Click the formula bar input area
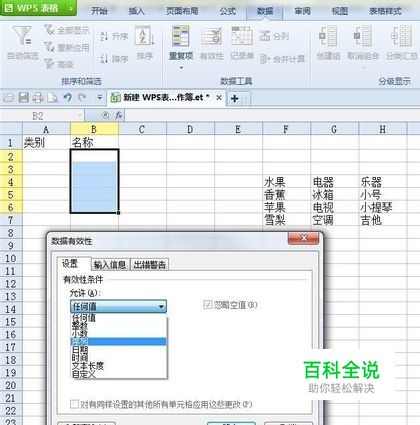The width and height of the screenshot is (420, 425). [x=272, y=116]
